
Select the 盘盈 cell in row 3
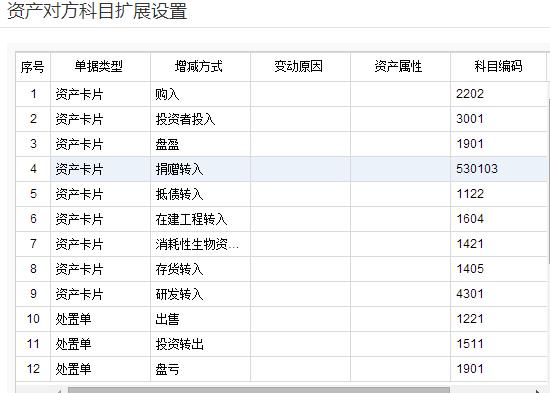[x=200, y=144]
